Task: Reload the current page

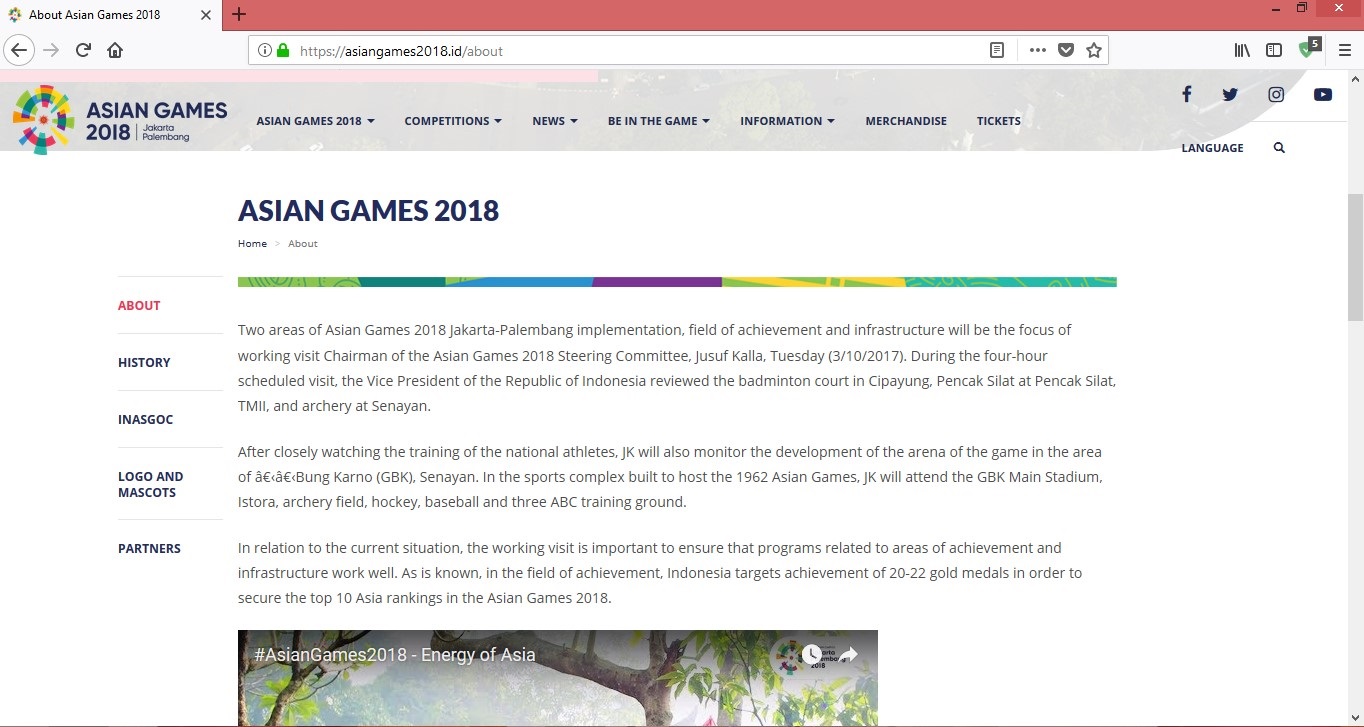Action: coord(84,50)
